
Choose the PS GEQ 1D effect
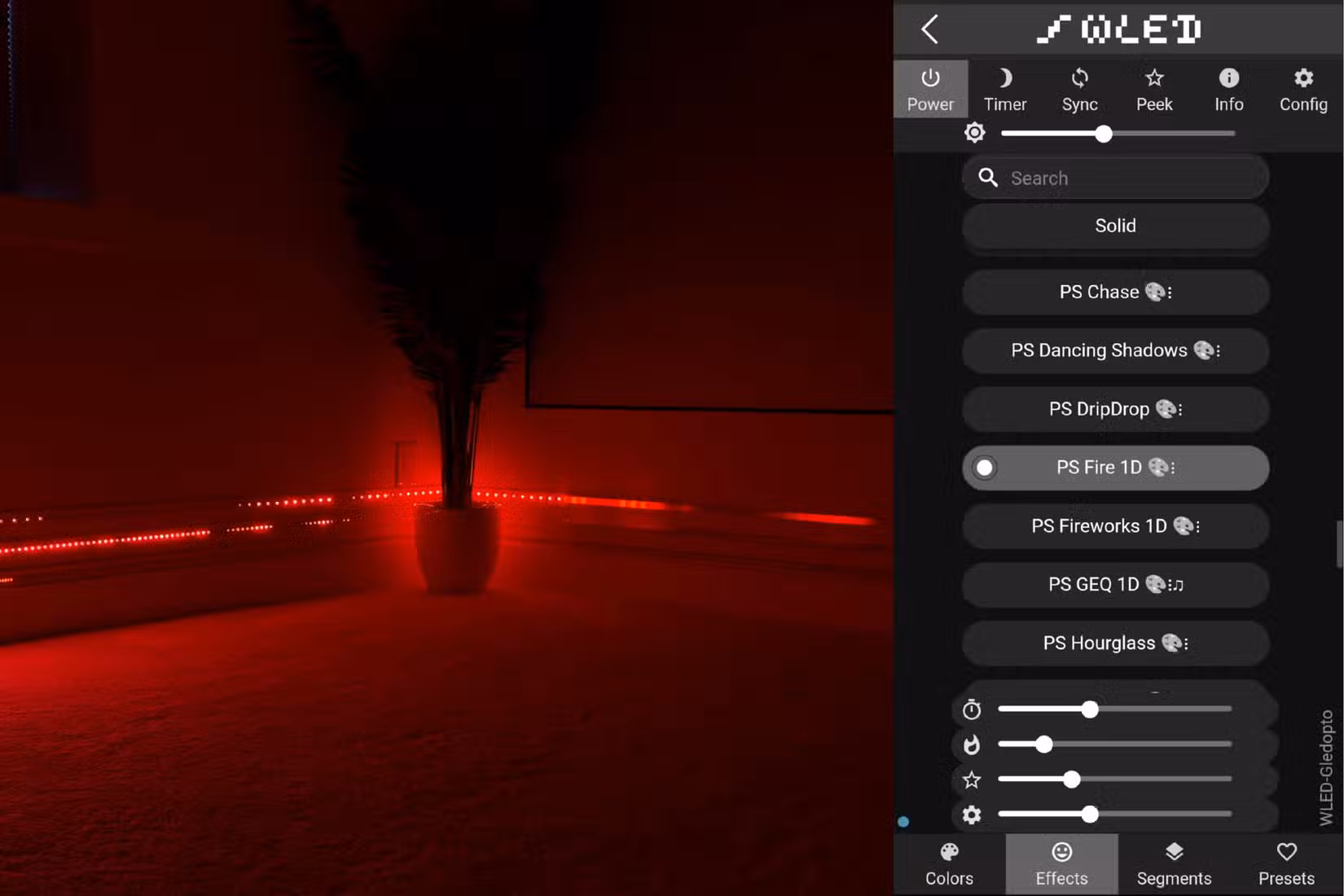pos(1115,585)
